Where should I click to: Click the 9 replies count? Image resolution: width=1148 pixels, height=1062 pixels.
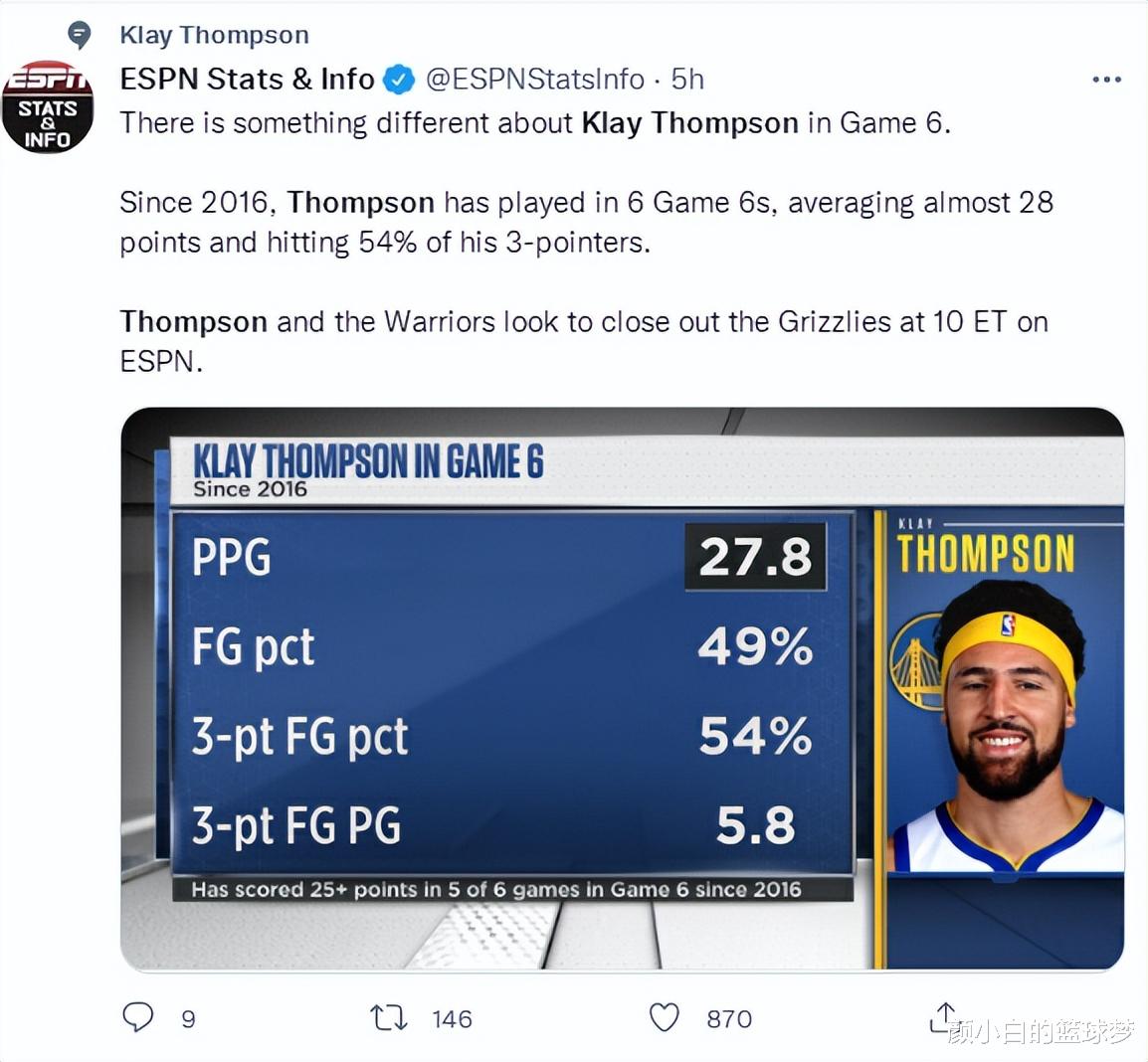pos(188,1019)
